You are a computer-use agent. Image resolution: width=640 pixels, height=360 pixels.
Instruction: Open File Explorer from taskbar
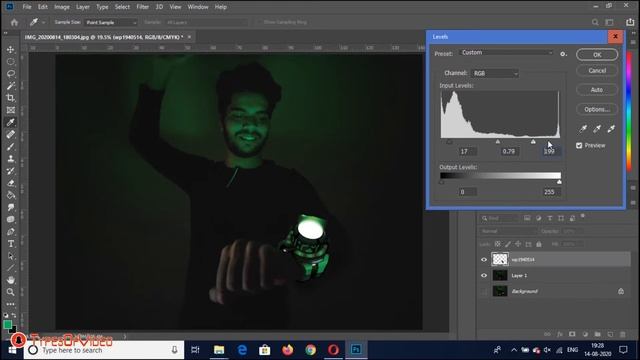coord(219,350)
